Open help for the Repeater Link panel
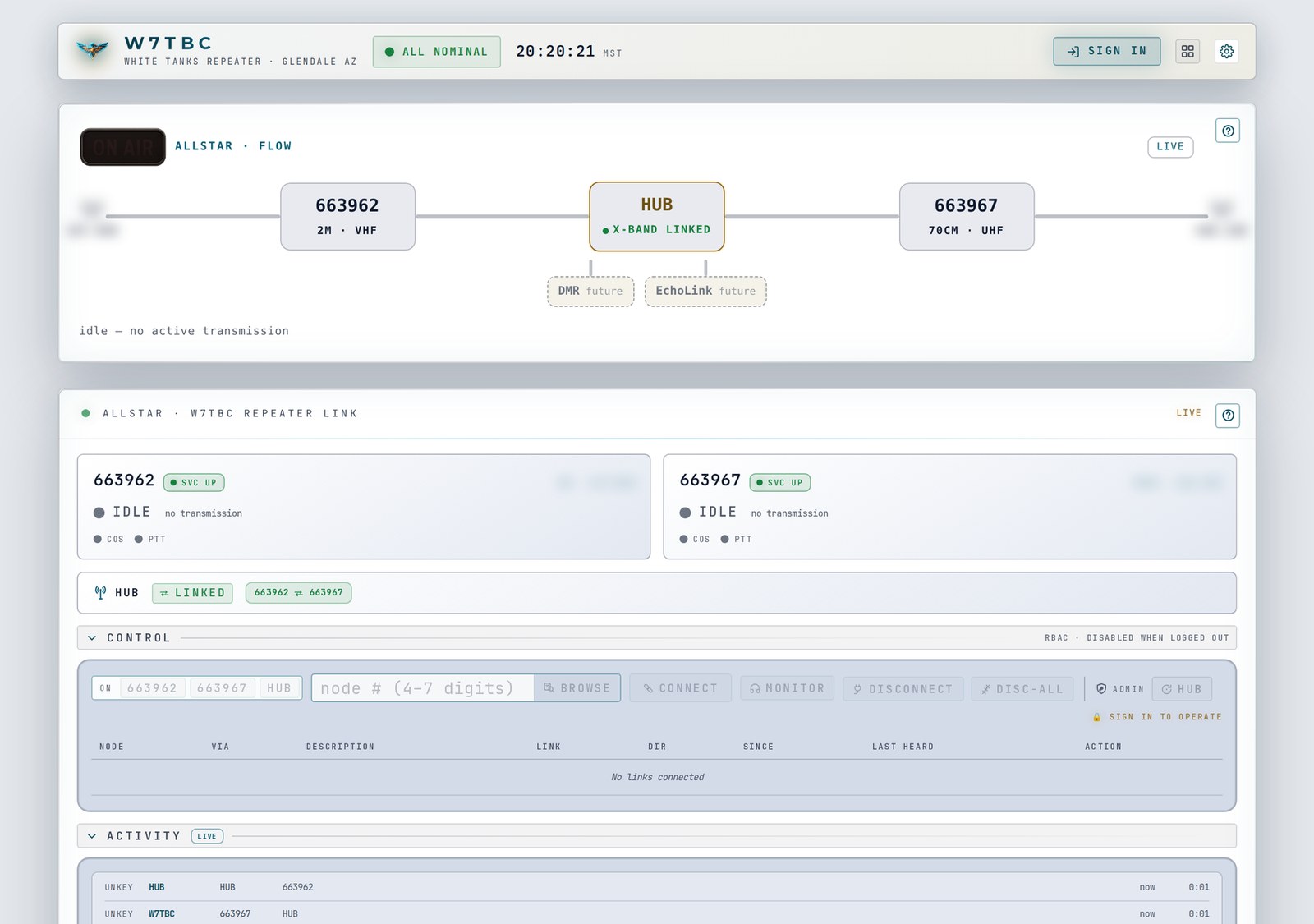 click(x=1228, y=416)
